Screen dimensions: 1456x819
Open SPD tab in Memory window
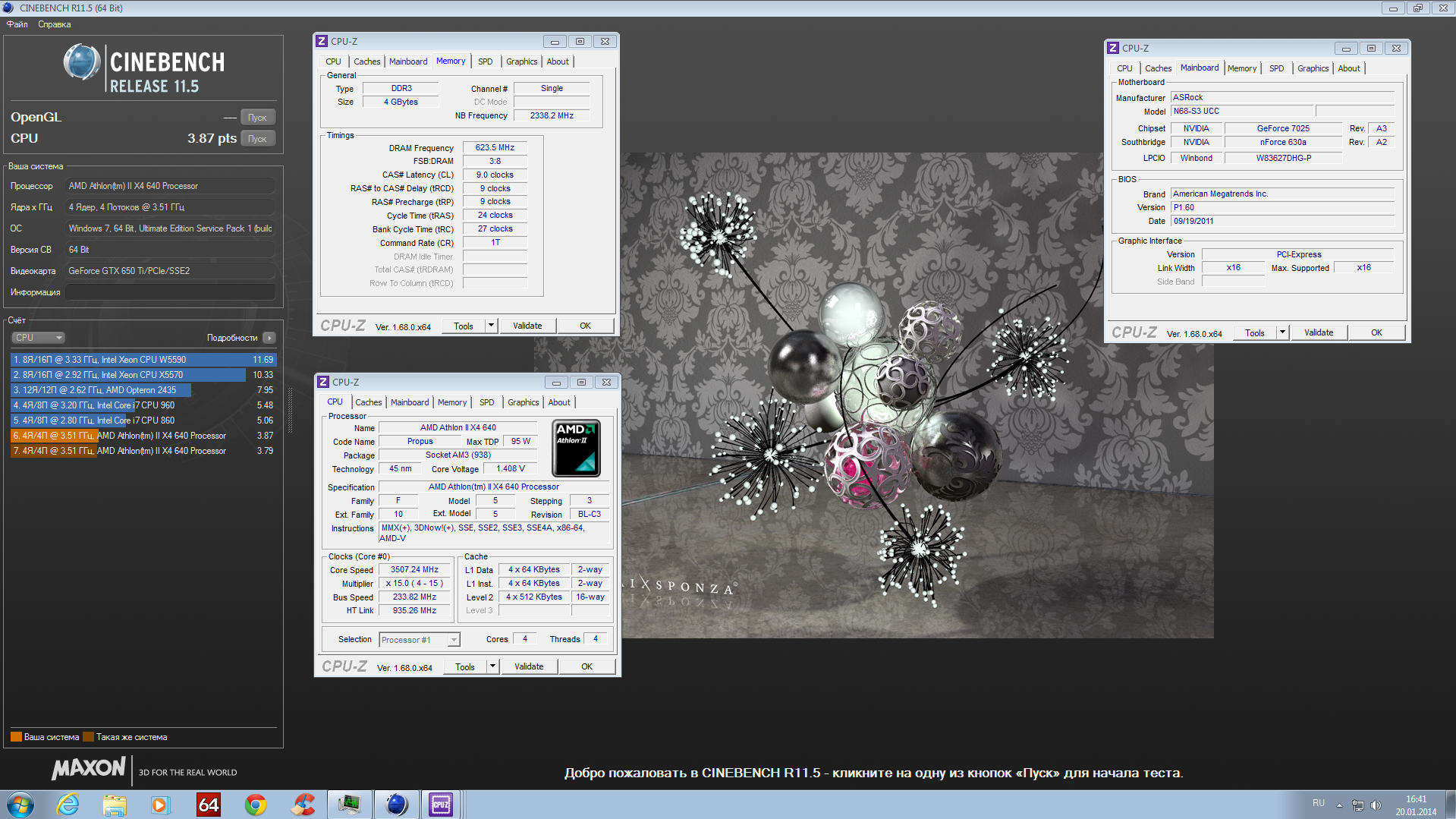pyautogui.click(x=486, y=61)
